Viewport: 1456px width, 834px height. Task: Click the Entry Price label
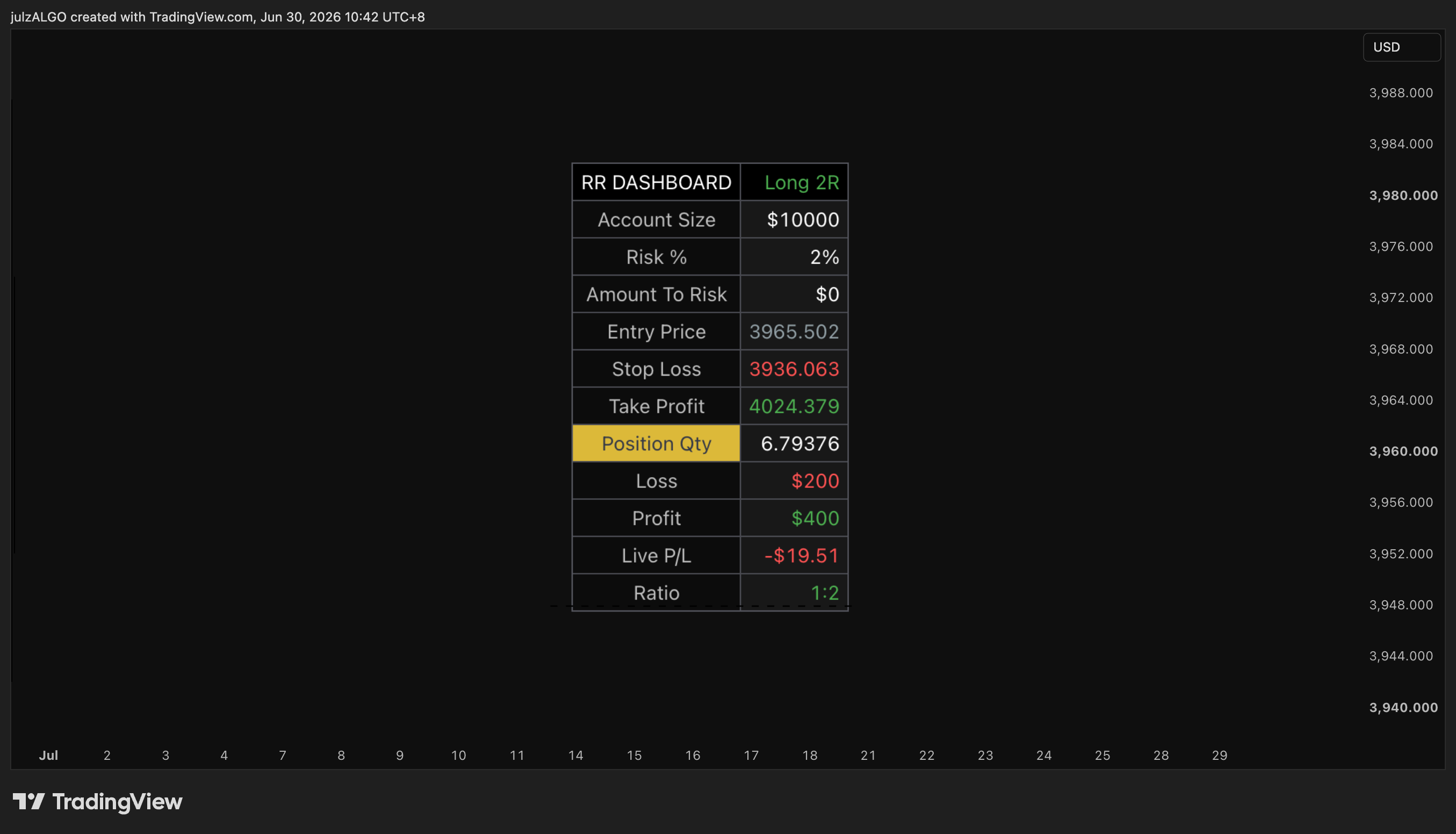point(656,331)
